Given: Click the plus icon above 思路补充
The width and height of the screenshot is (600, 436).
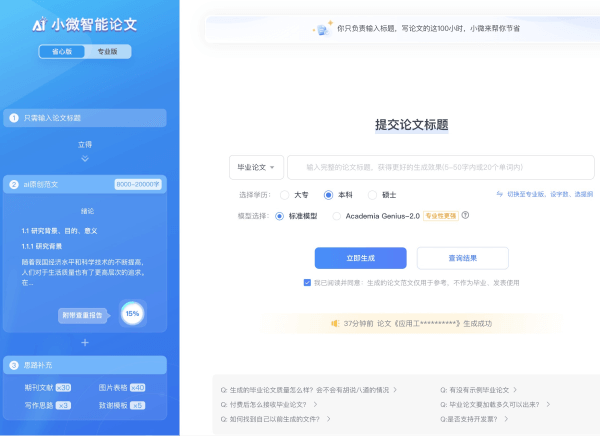Looking at the screenshot, I should (x=85, y=343).
